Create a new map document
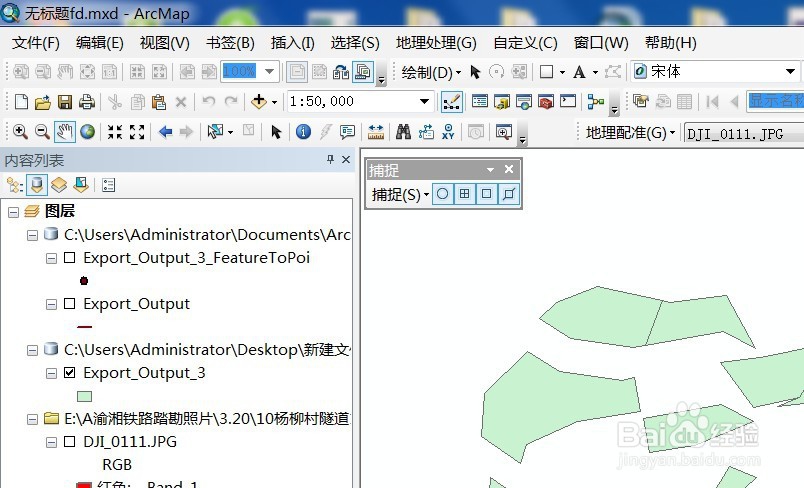Screen dimensions: 804x488 click(x=21, y=102)
